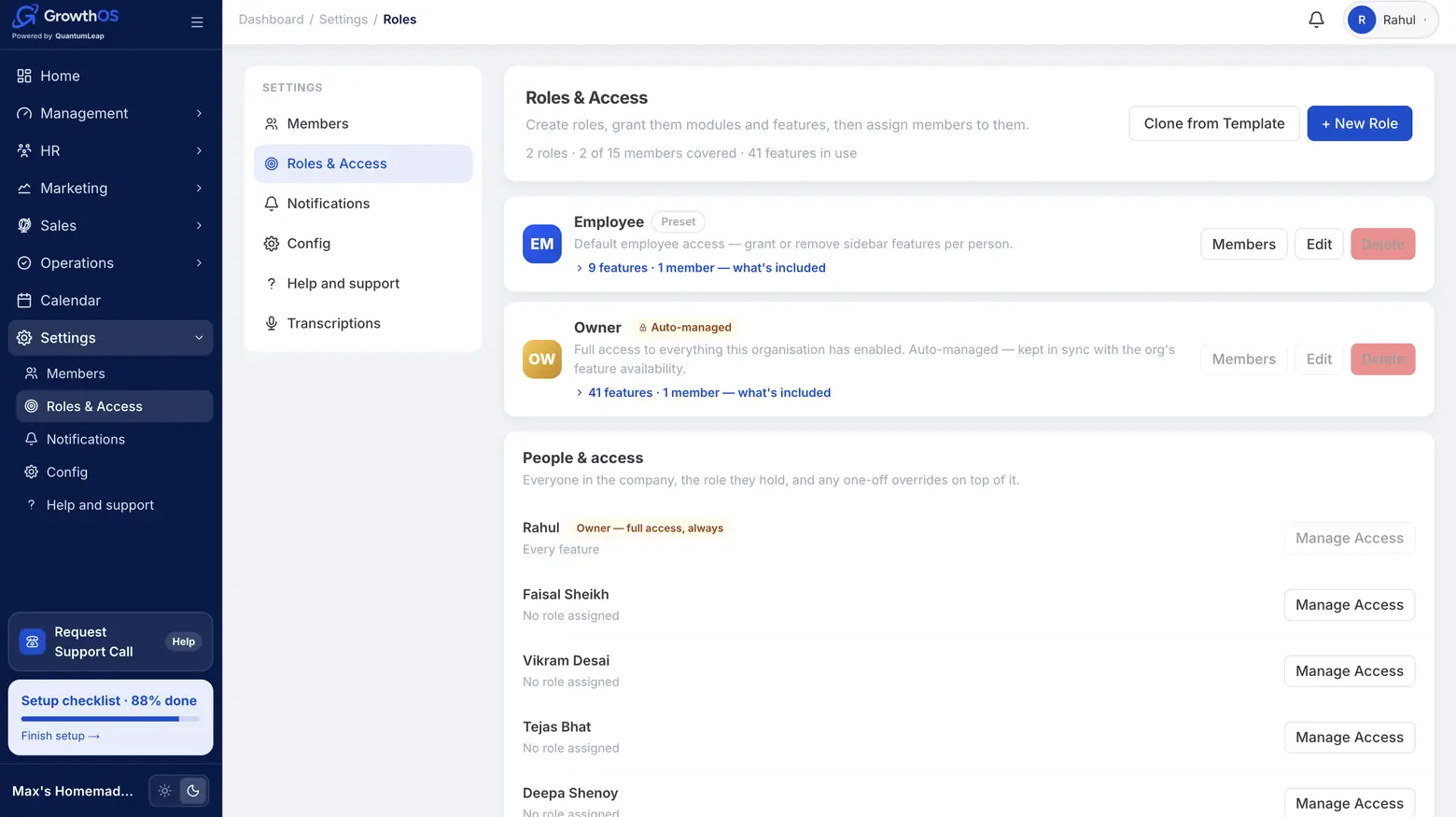1456x817 pixels.
Task: Click the Members icon in Settings panel
Action: point(272,123)
